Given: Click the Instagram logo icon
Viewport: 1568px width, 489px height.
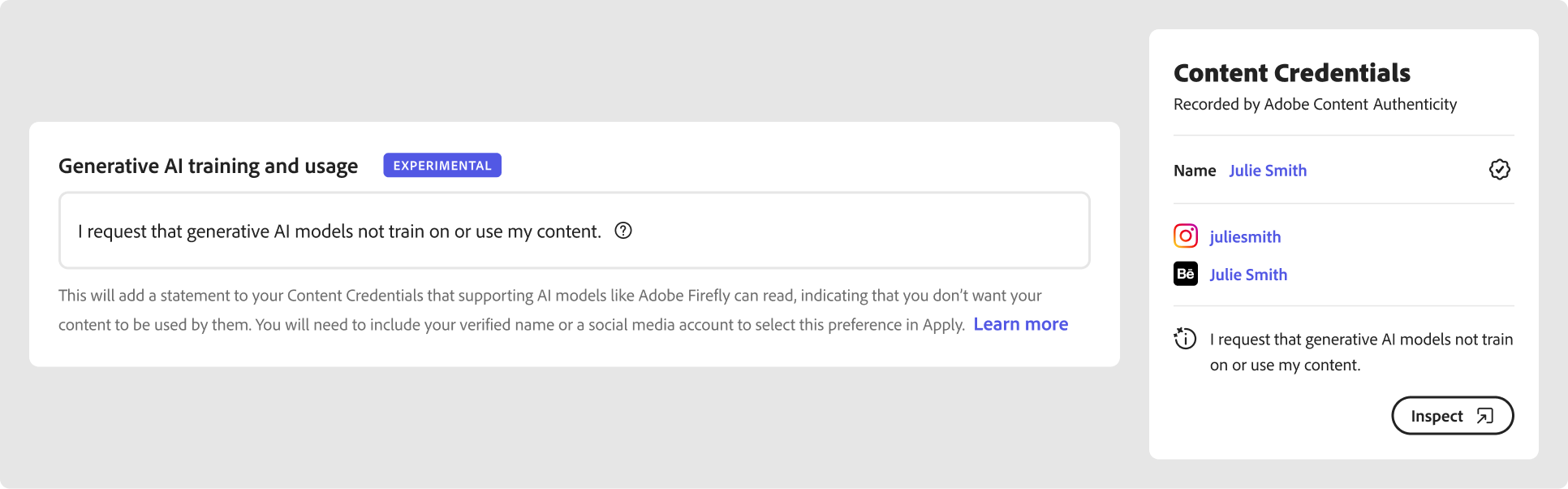Looking at the screenshot, I should tap(1186, 236).
